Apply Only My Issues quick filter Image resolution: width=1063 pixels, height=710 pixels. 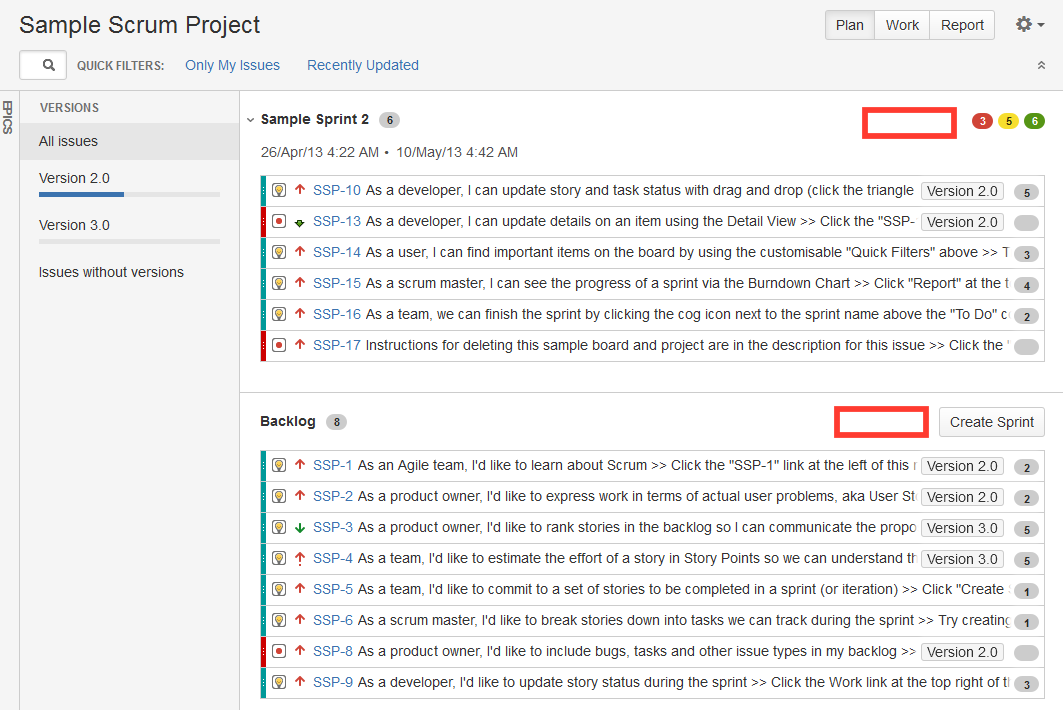(233, 65)
